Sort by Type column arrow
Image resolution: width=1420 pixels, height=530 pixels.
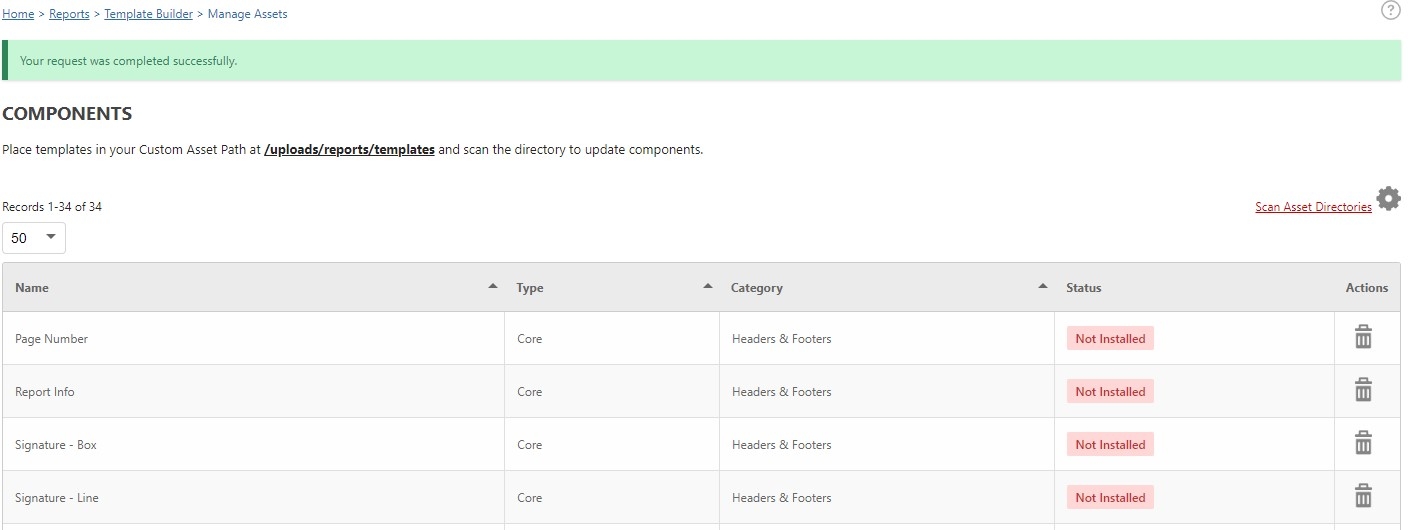point(708,286)
